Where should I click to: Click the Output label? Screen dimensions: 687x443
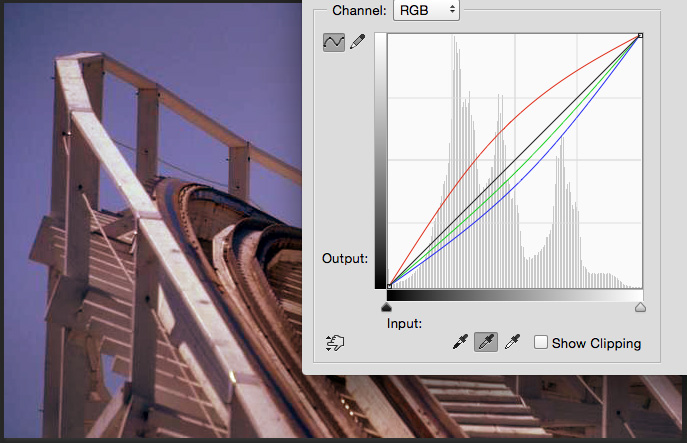pyautogui.click(x=345, y=259)
